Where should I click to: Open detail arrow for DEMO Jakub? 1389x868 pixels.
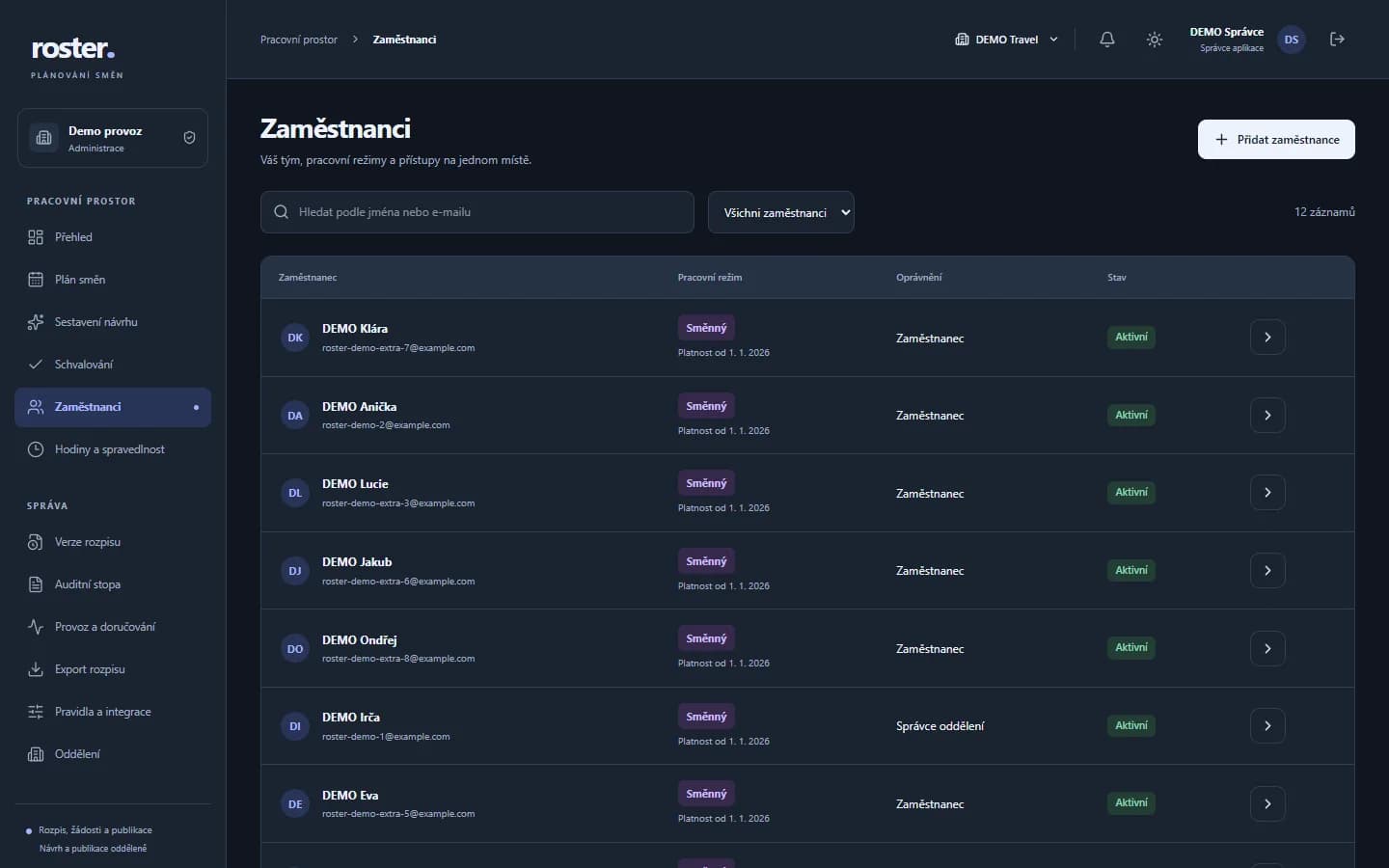pyautogui.click(x=1267, y=571)
